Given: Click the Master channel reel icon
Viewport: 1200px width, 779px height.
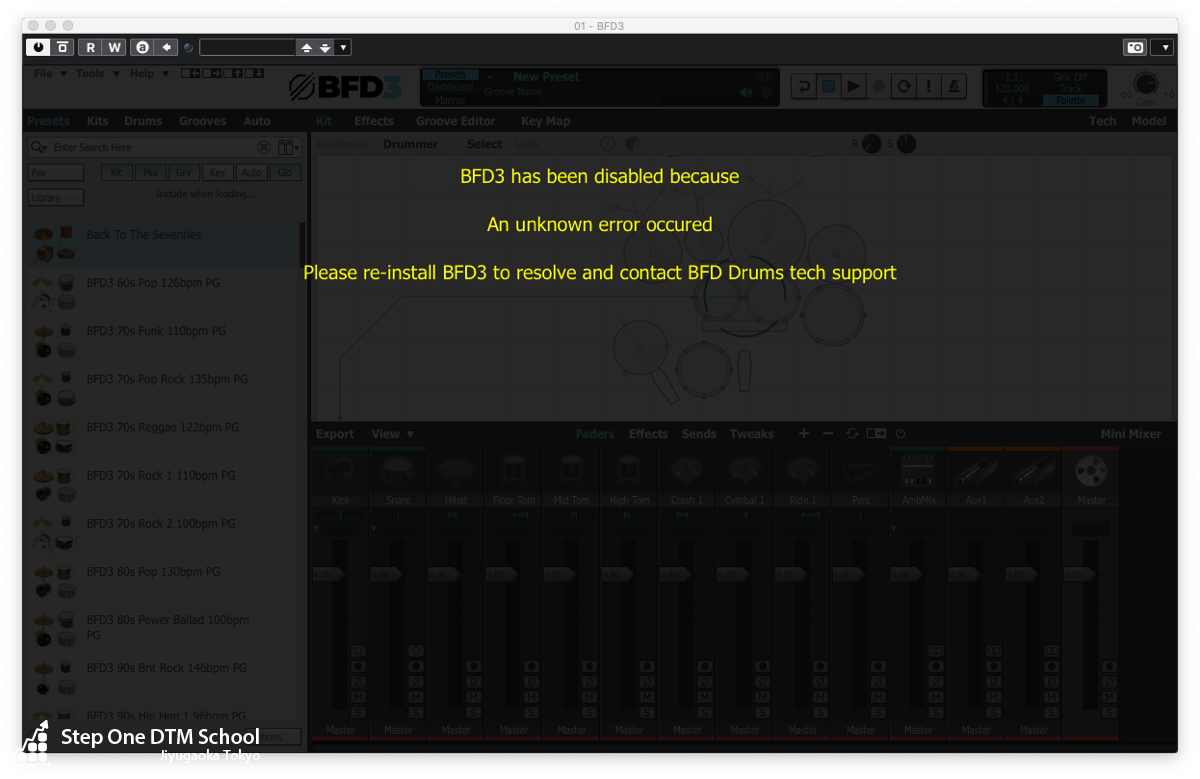Looking at the screenshot, I should [x=1091, y=471].
